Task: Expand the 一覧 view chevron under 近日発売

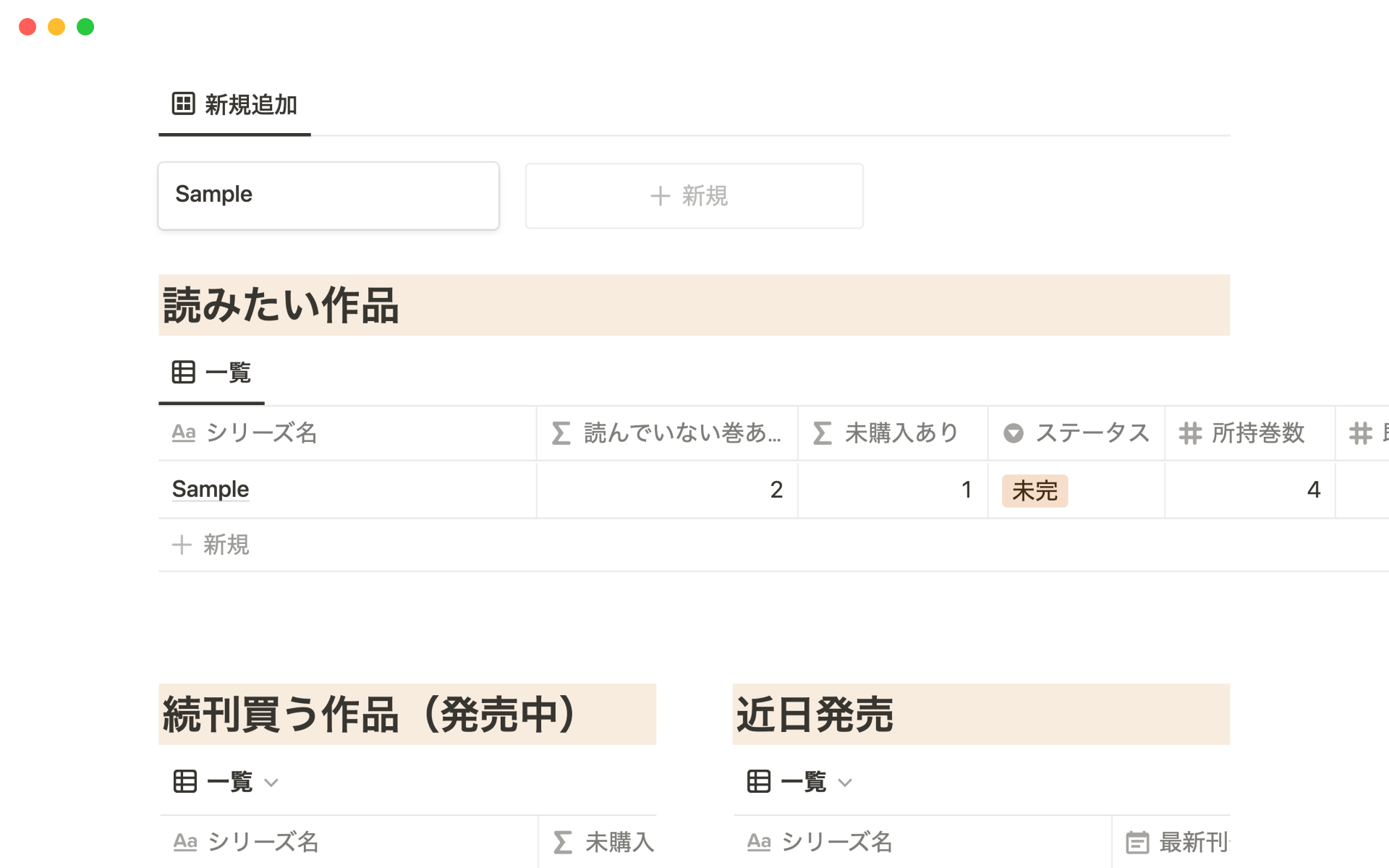Action: pos(845,782)
